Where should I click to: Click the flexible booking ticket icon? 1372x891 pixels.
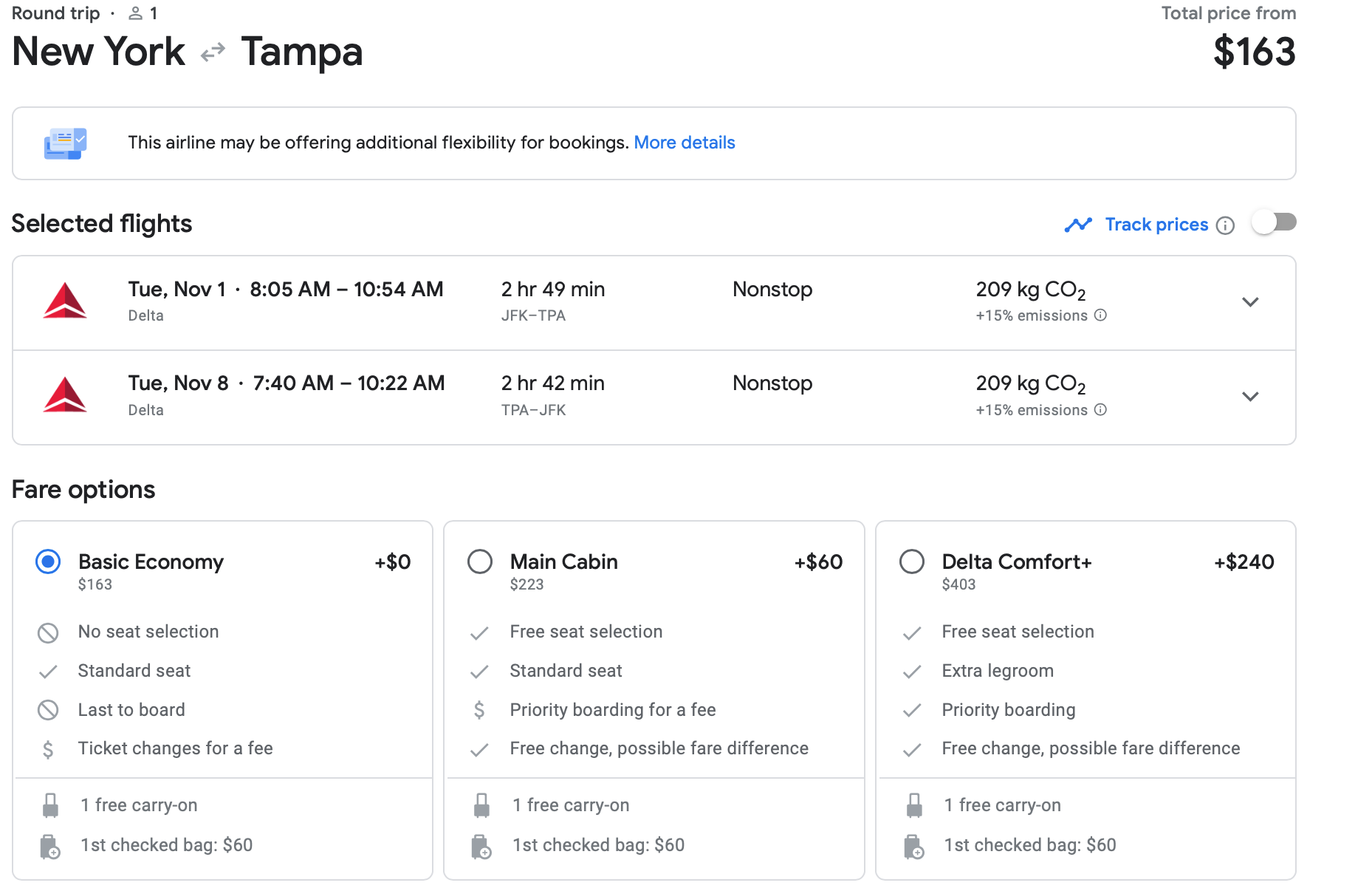[x=65, y=143]
